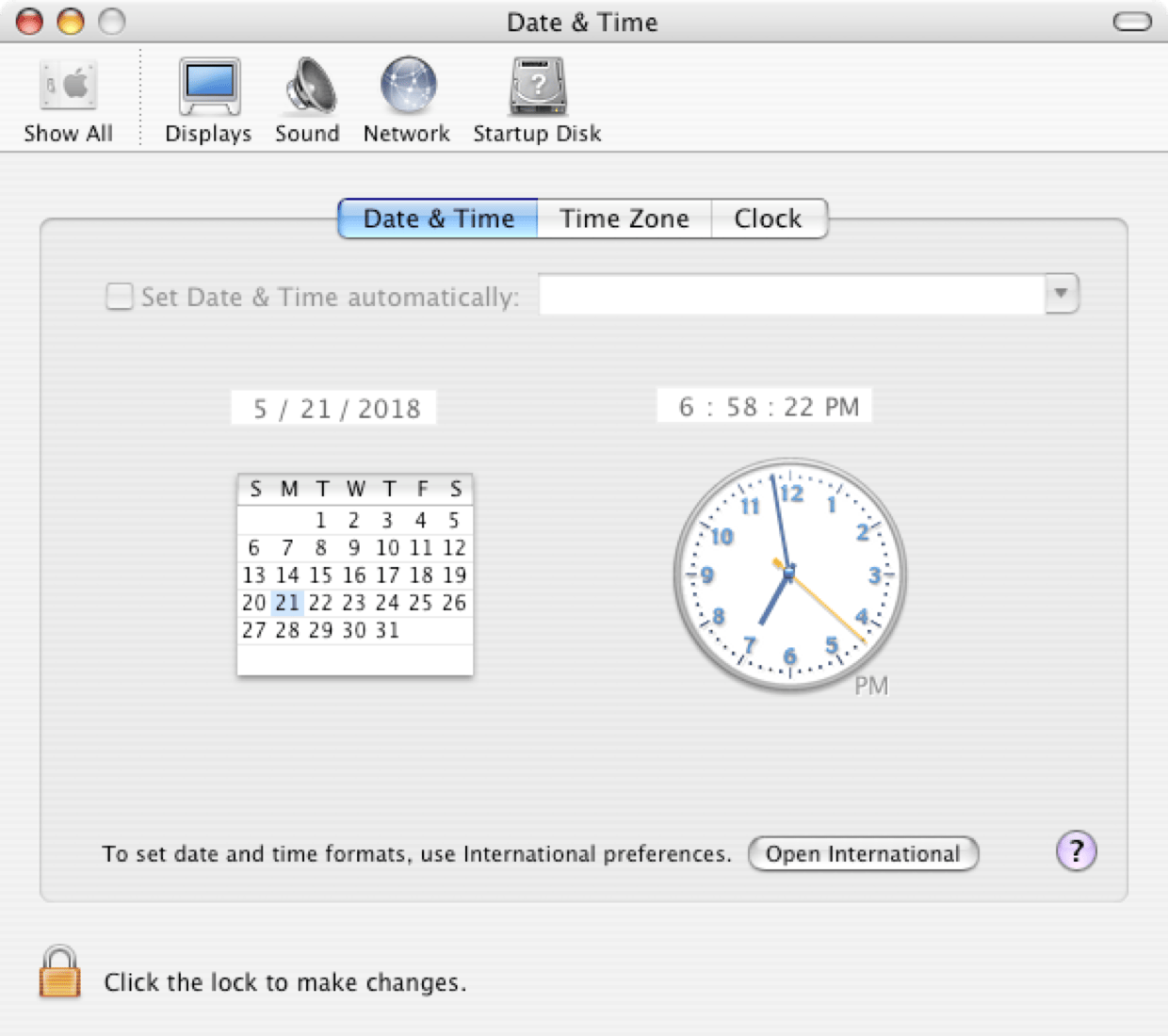Enable Set Date & Time automatically checkbox
The width and height of the screenshot is (1168, 1036).
click(x=120, y=297)
